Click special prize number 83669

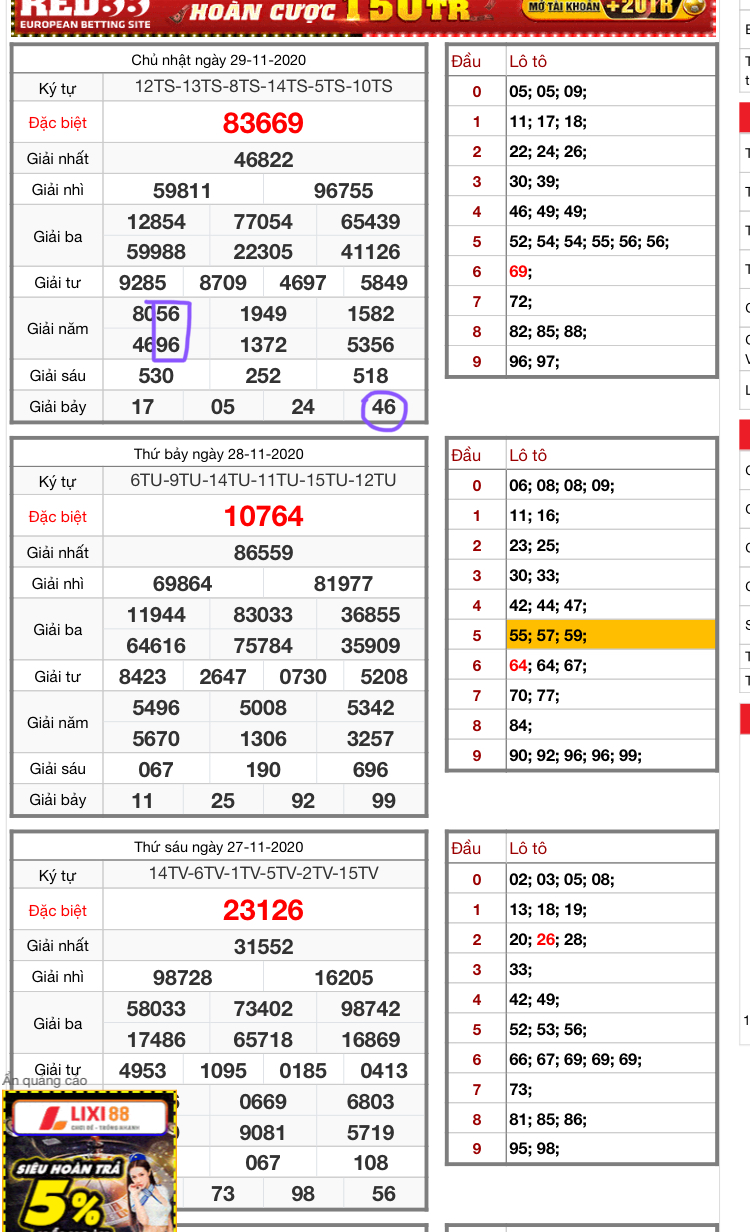[263, 123]
